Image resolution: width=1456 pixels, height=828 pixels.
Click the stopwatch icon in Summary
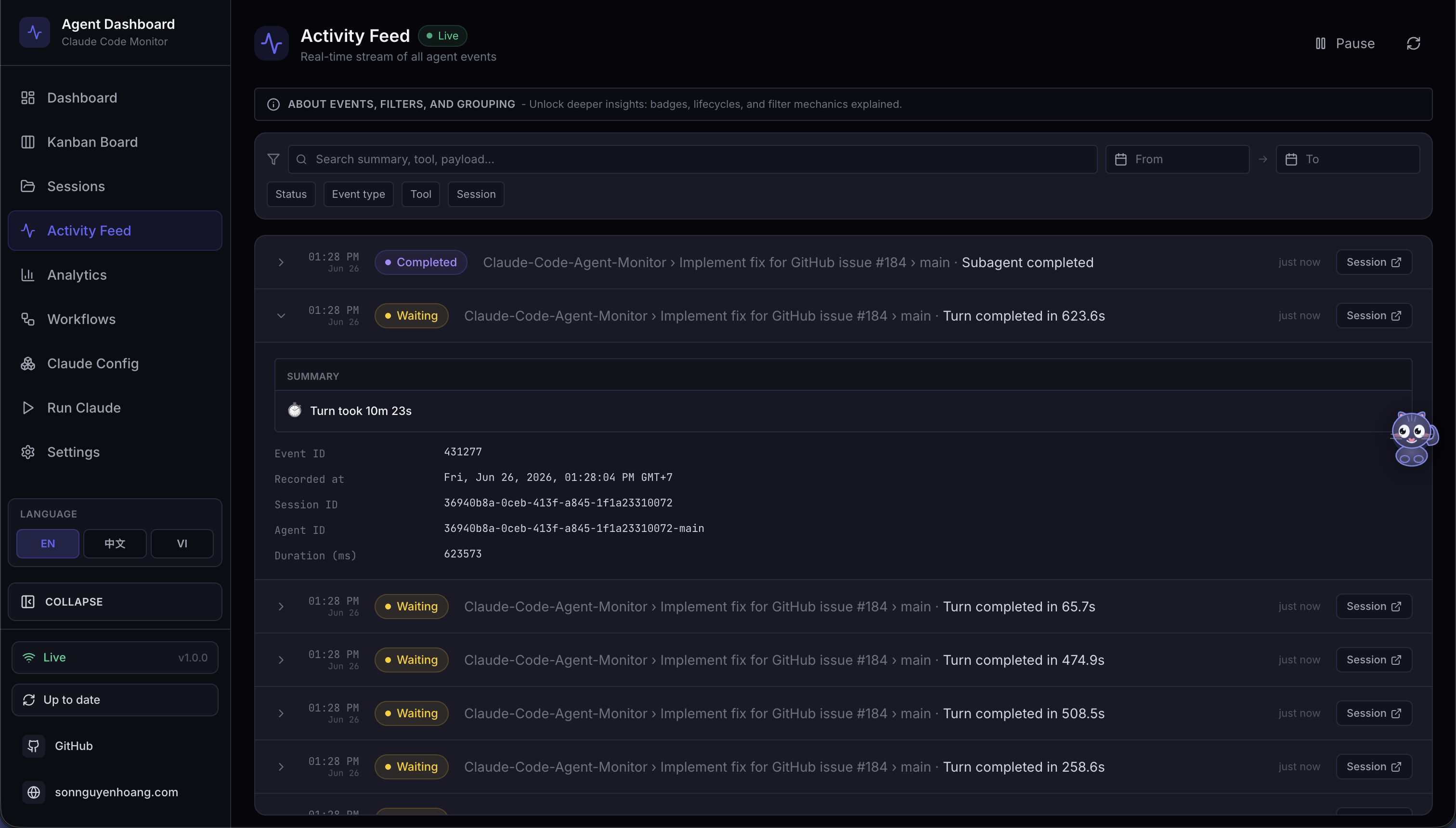click(295, 410)
